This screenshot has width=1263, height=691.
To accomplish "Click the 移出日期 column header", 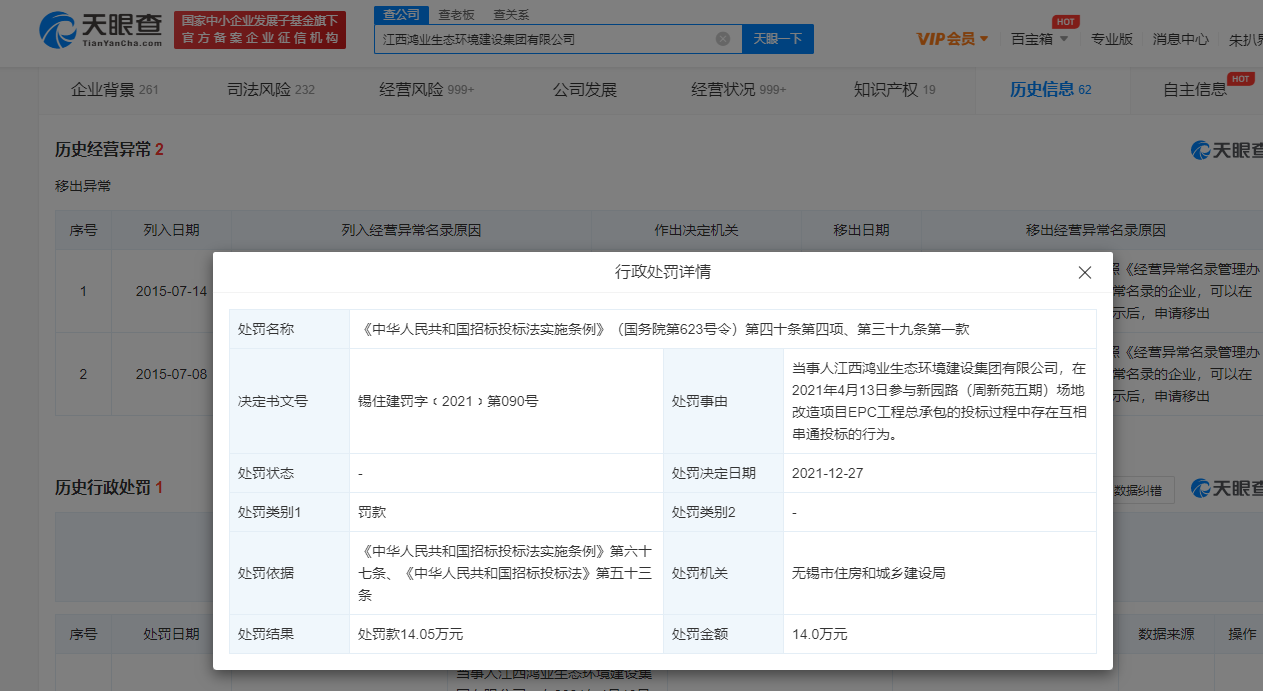I will point(861,230).
